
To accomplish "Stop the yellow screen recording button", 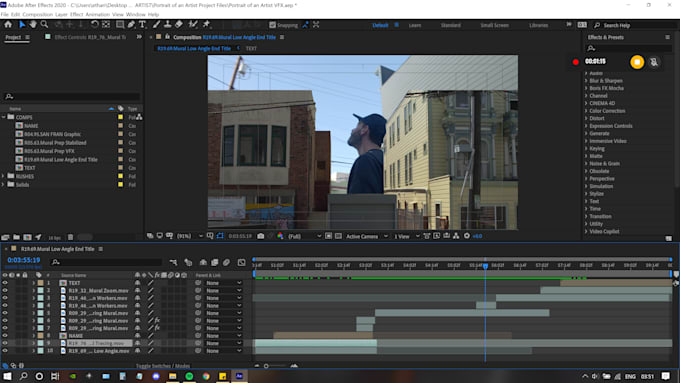I will 637,62.
